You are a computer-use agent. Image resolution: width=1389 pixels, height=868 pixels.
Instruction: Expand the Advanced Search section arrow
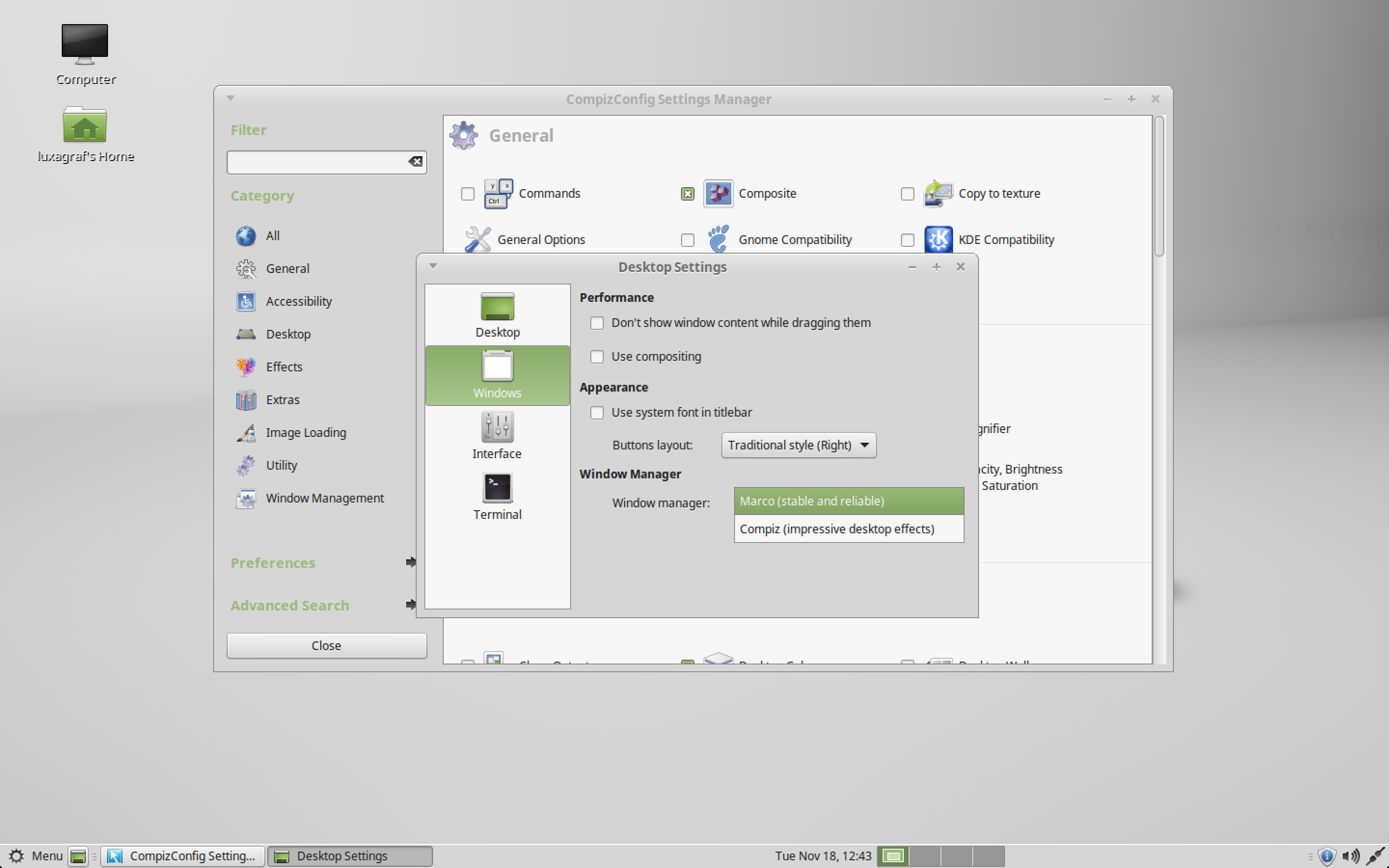pyautogui.click(x=410, y=605)
